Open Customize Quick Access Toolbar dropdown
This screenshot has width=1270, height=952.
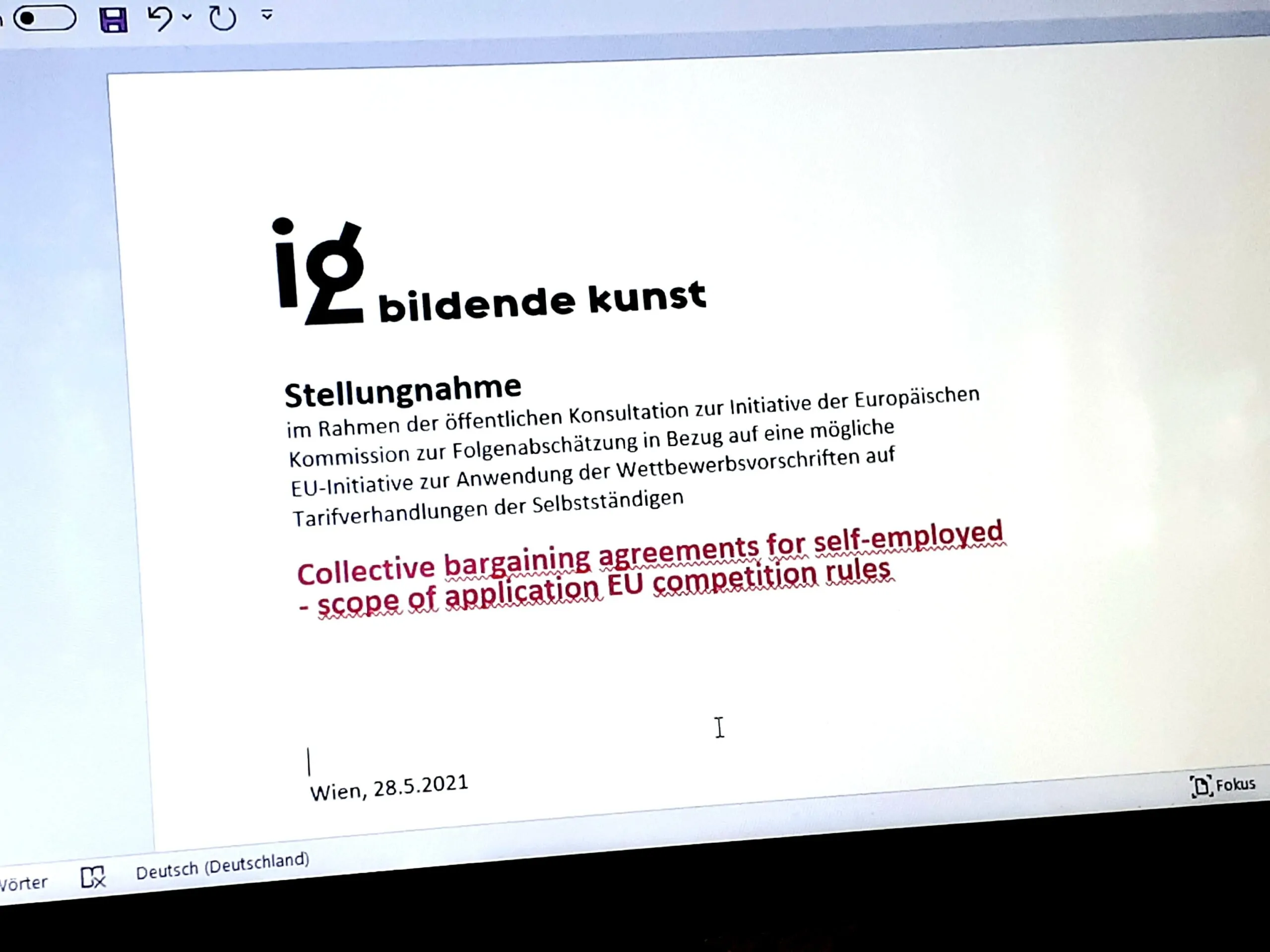tap(267, 14)
